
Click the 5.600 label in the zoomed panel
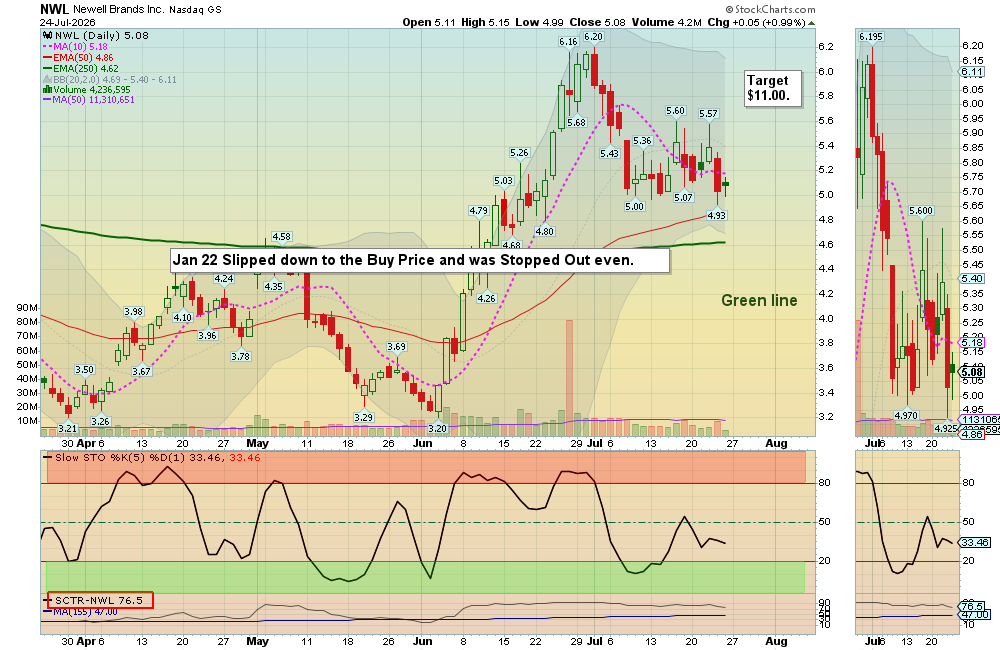(921, 211)
